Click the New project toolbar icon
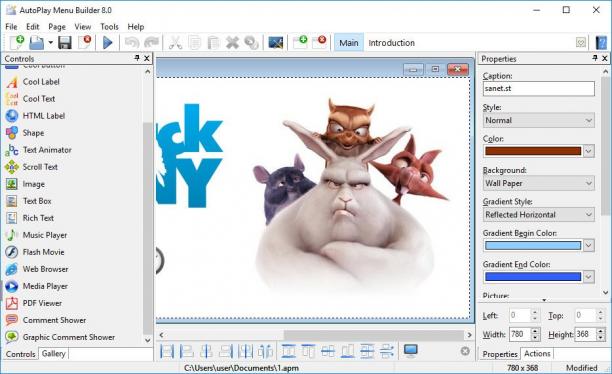The height and width of the screenshot is (374, 612). coord(16,43)
